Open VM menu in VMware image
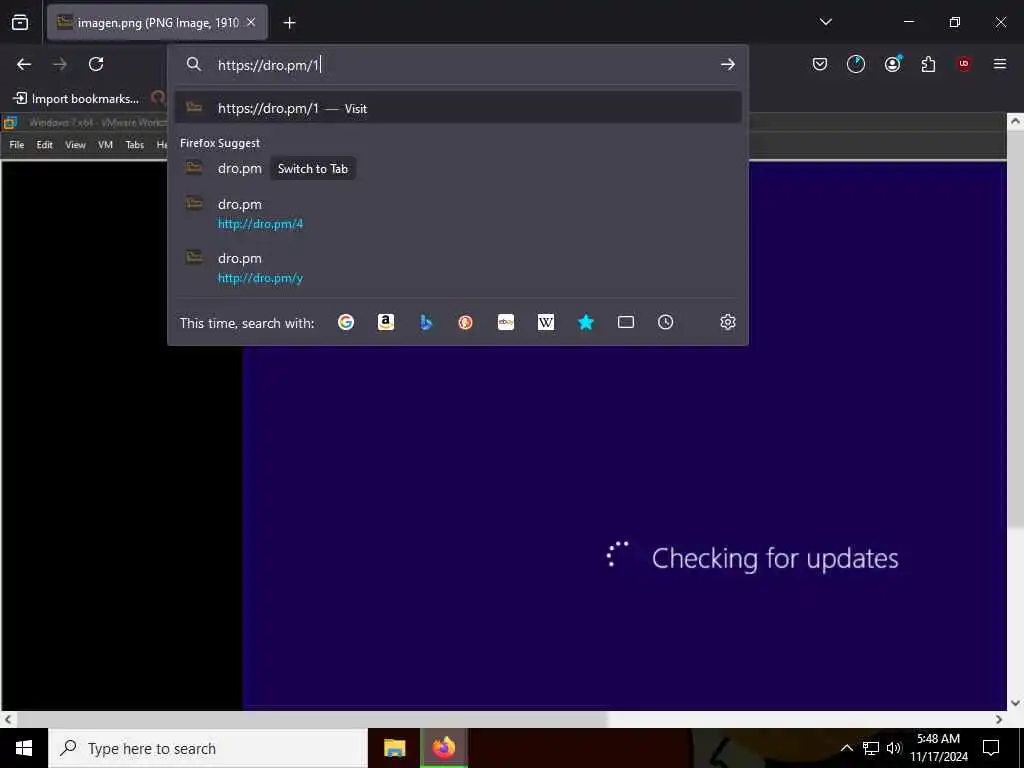 (105, 144)
